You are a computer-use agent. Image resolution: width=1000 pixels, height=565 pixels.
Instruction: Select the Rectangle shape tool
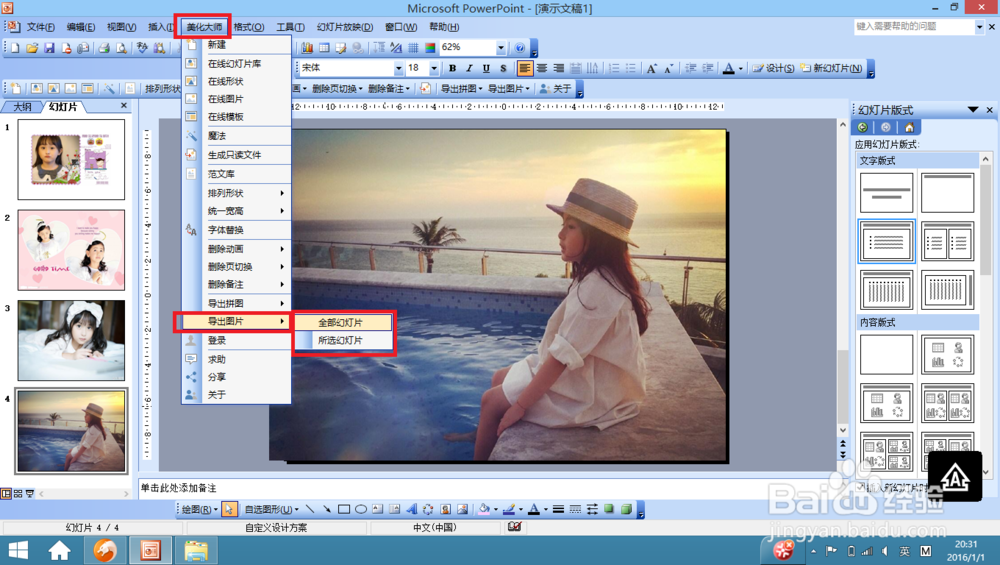coord(344,509)
